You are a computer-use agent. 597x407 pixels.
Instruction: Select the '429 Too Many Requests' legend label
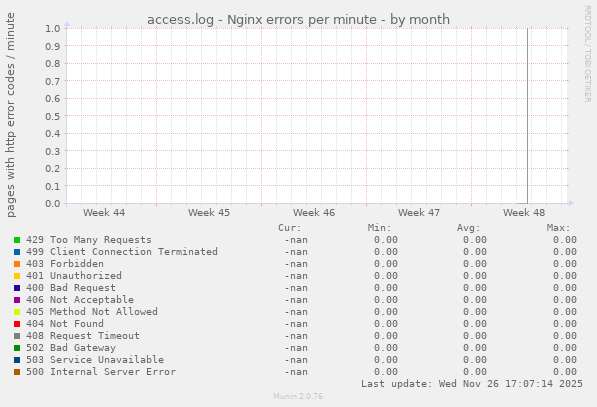89,240
